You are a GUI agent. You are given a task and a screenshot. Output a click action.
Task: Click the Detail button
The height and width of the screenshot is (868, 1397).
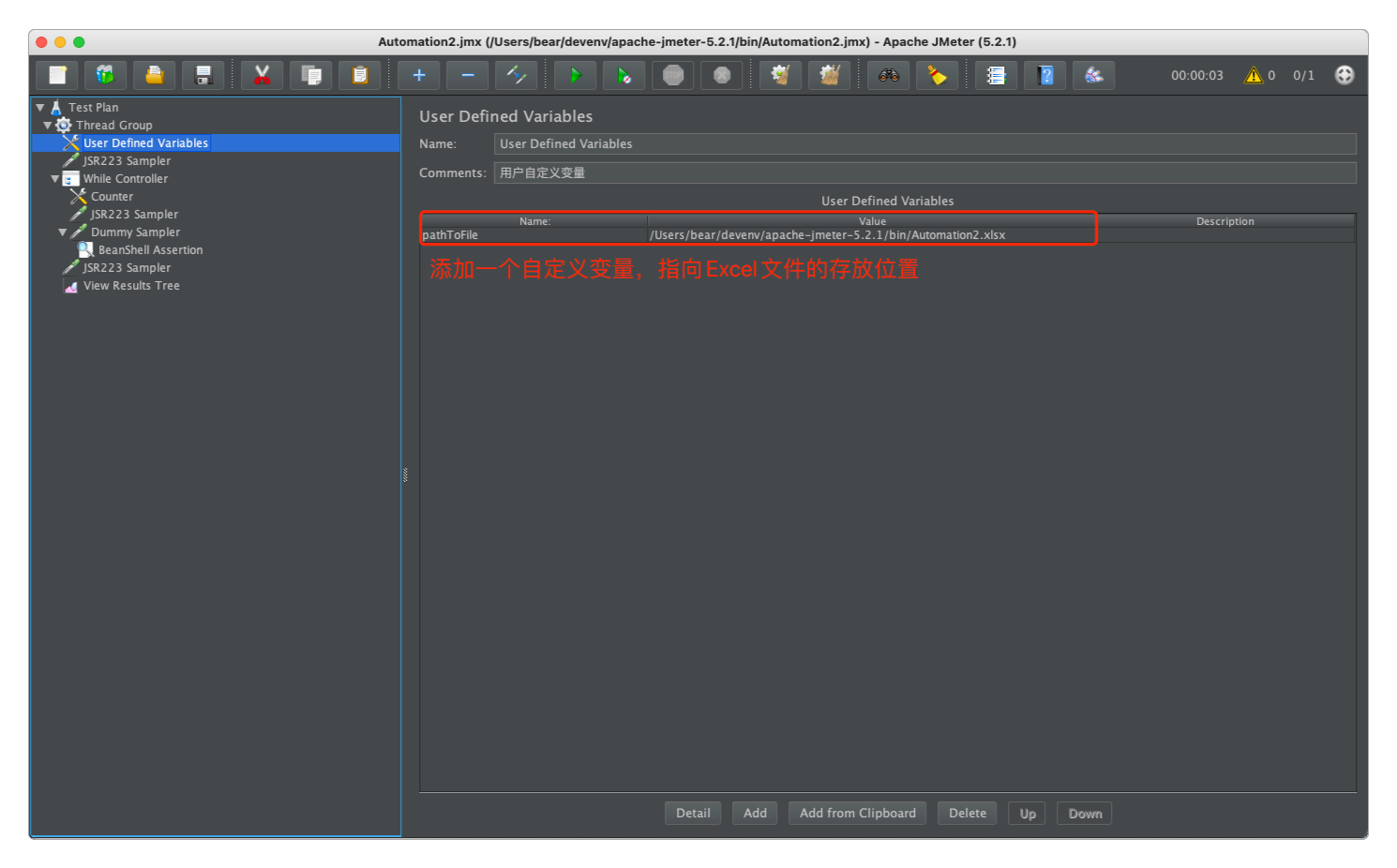point(693,814)
